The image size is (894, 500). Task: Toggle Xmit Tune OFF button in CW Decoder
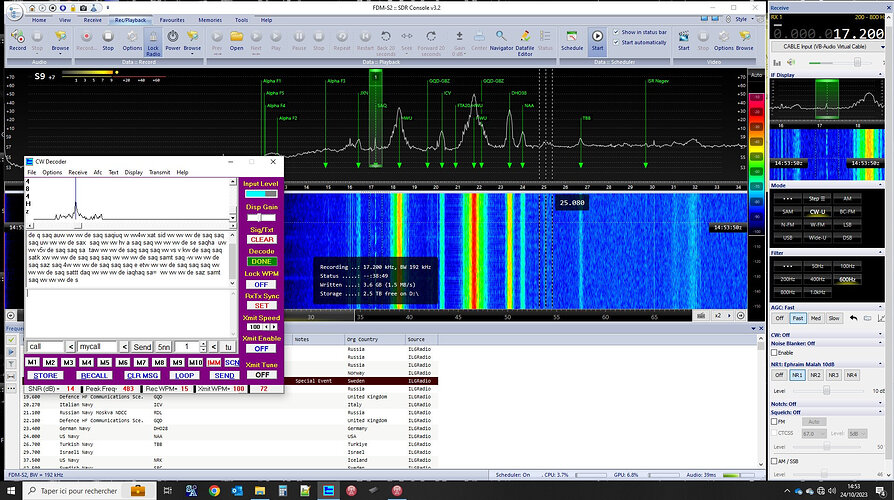point(262,375)
